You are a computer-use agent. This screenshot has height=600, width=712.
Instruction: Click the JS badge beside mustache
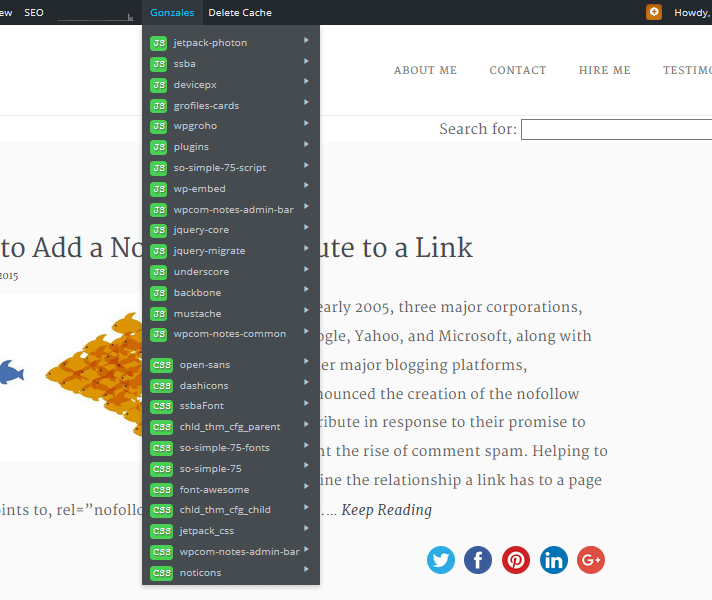pyautogui.click(x=158, y=313)
